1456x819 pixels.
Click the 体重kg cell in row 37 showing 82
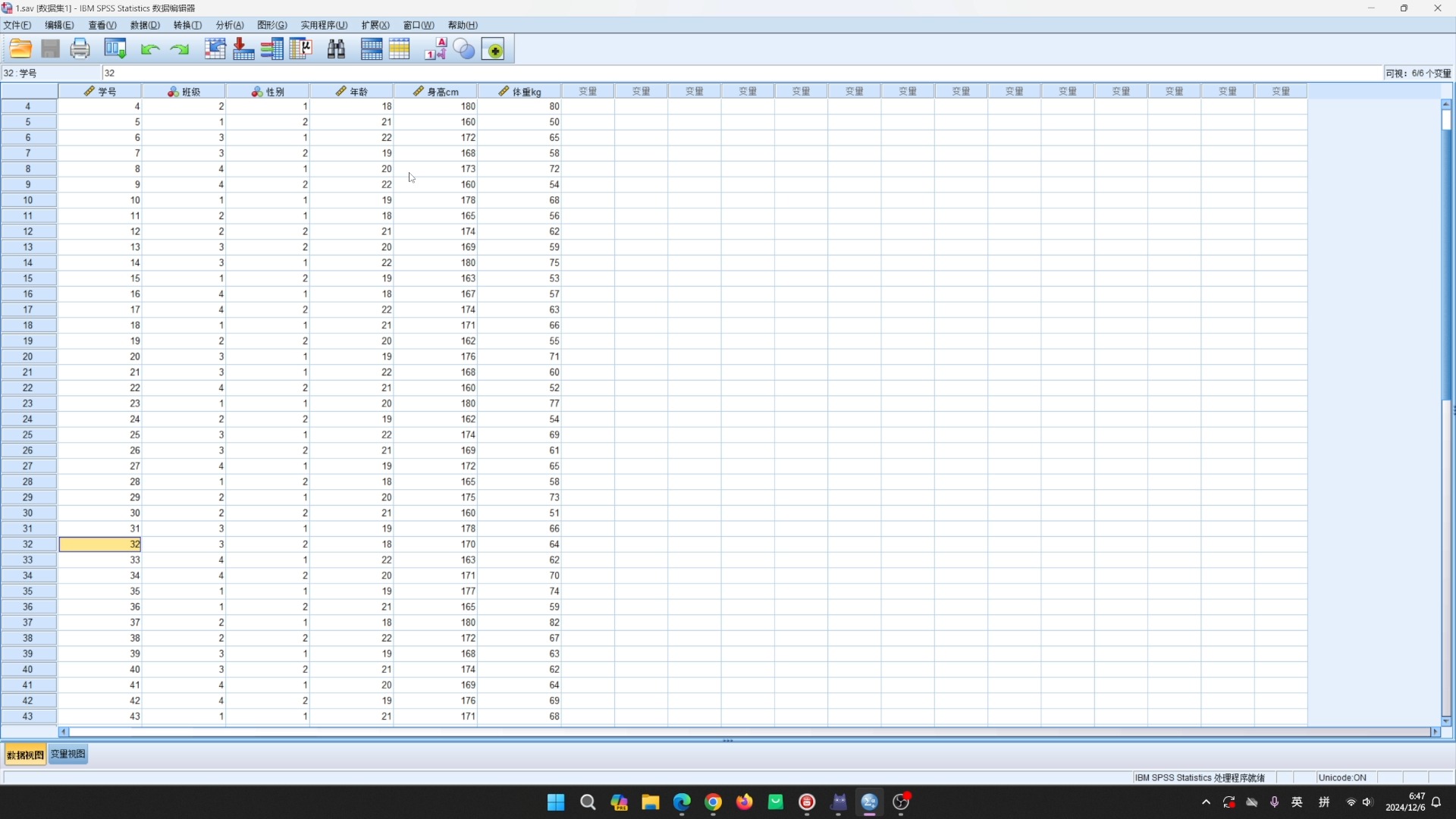coord(519,623)
